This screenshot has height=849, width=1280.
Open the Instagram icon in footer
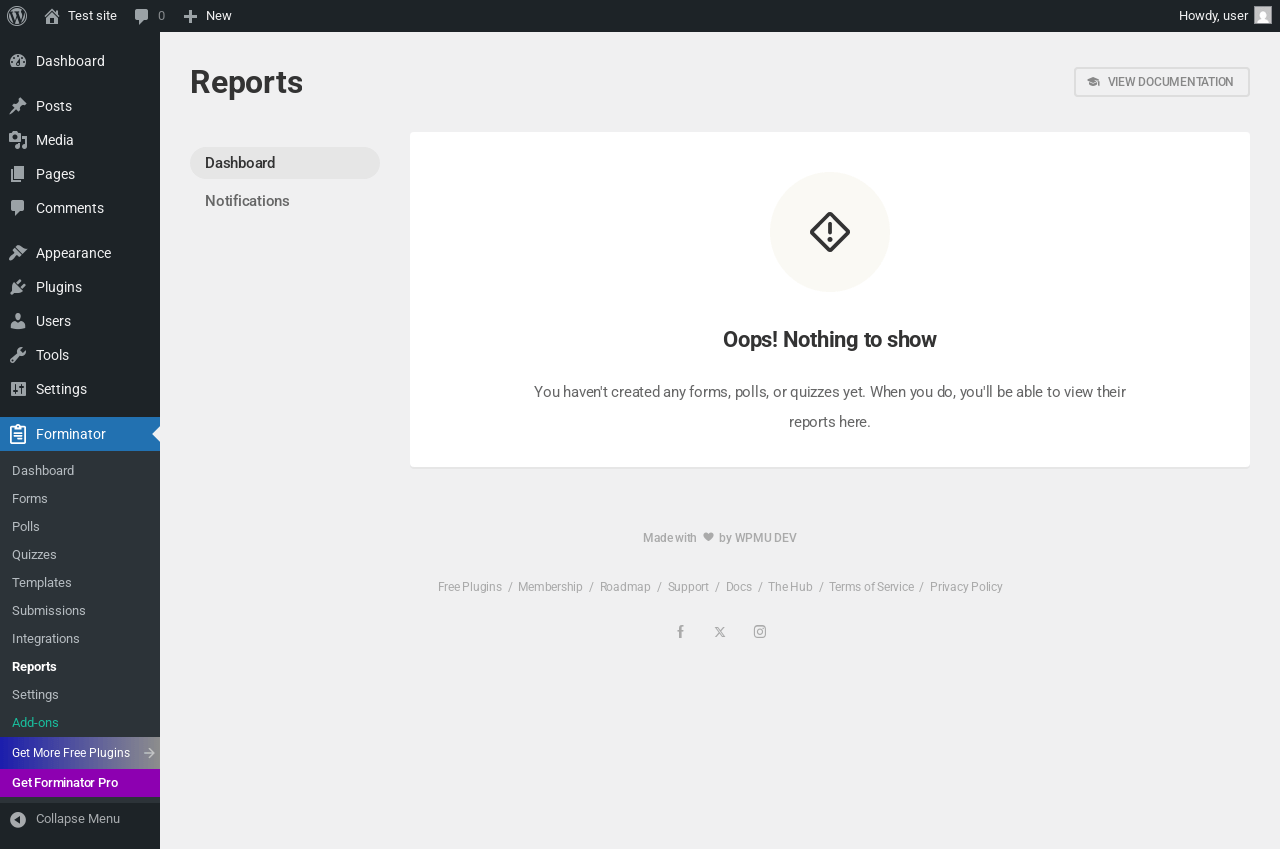pos(760,632)
